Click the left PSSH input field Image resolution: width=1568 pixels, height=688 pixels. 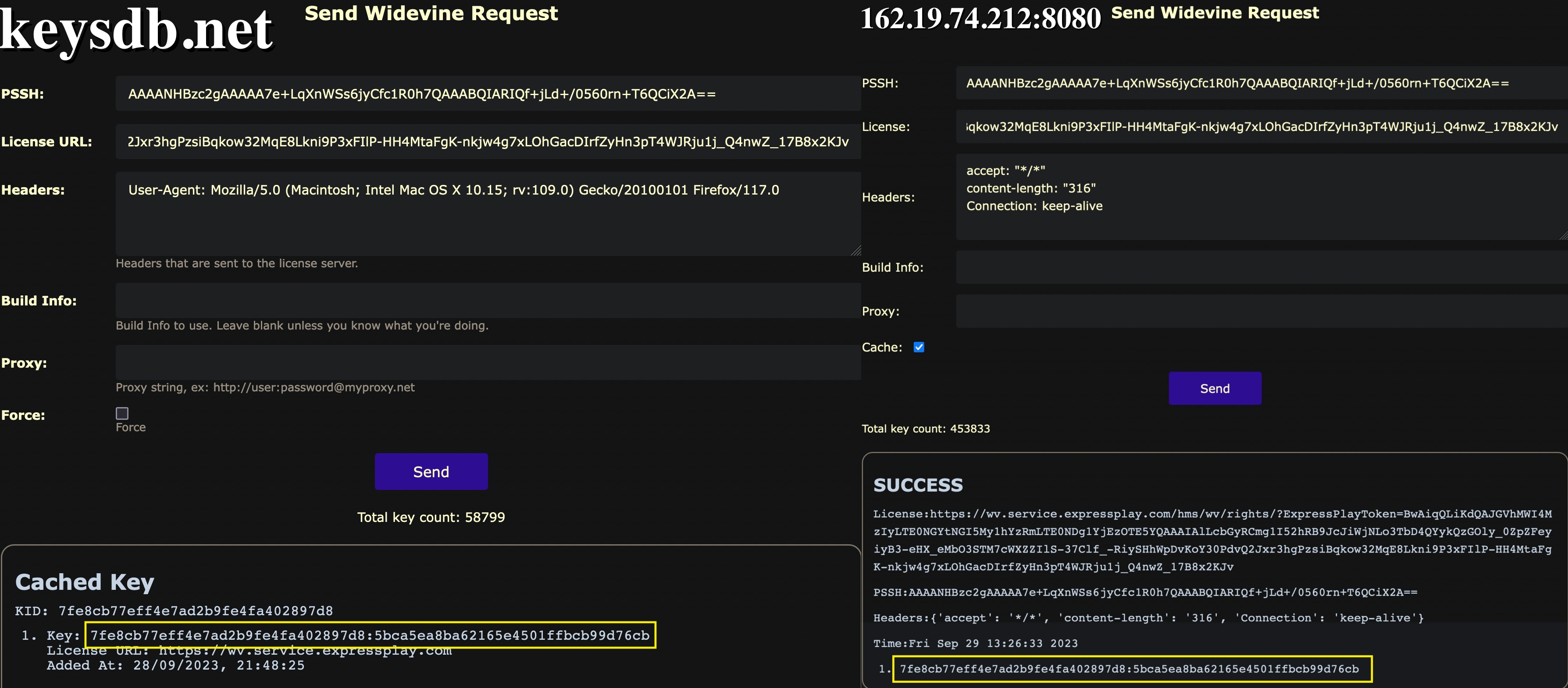pos(487,94)
